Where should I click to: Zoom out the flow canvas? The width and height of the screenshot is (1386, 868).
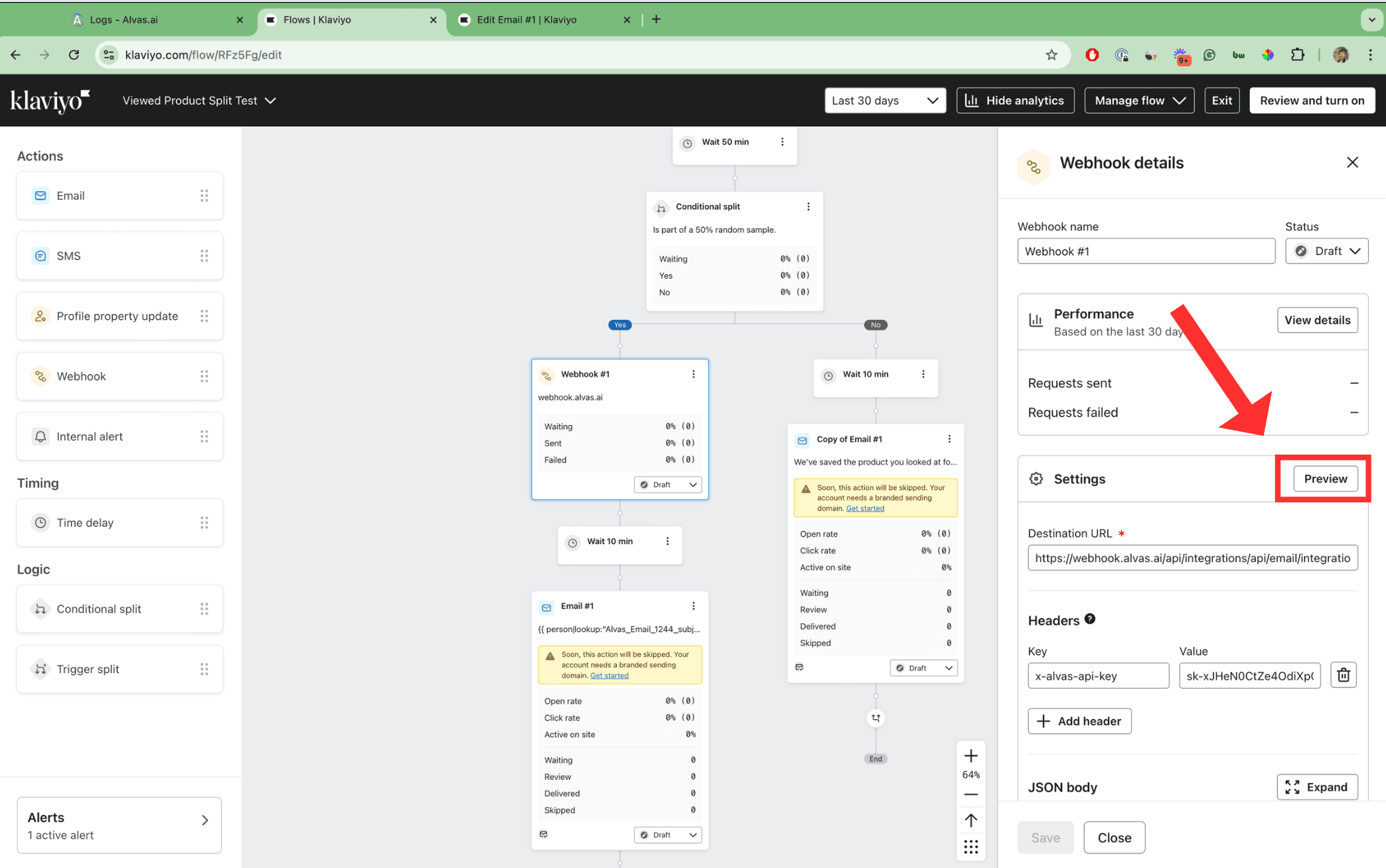point(971,794)
